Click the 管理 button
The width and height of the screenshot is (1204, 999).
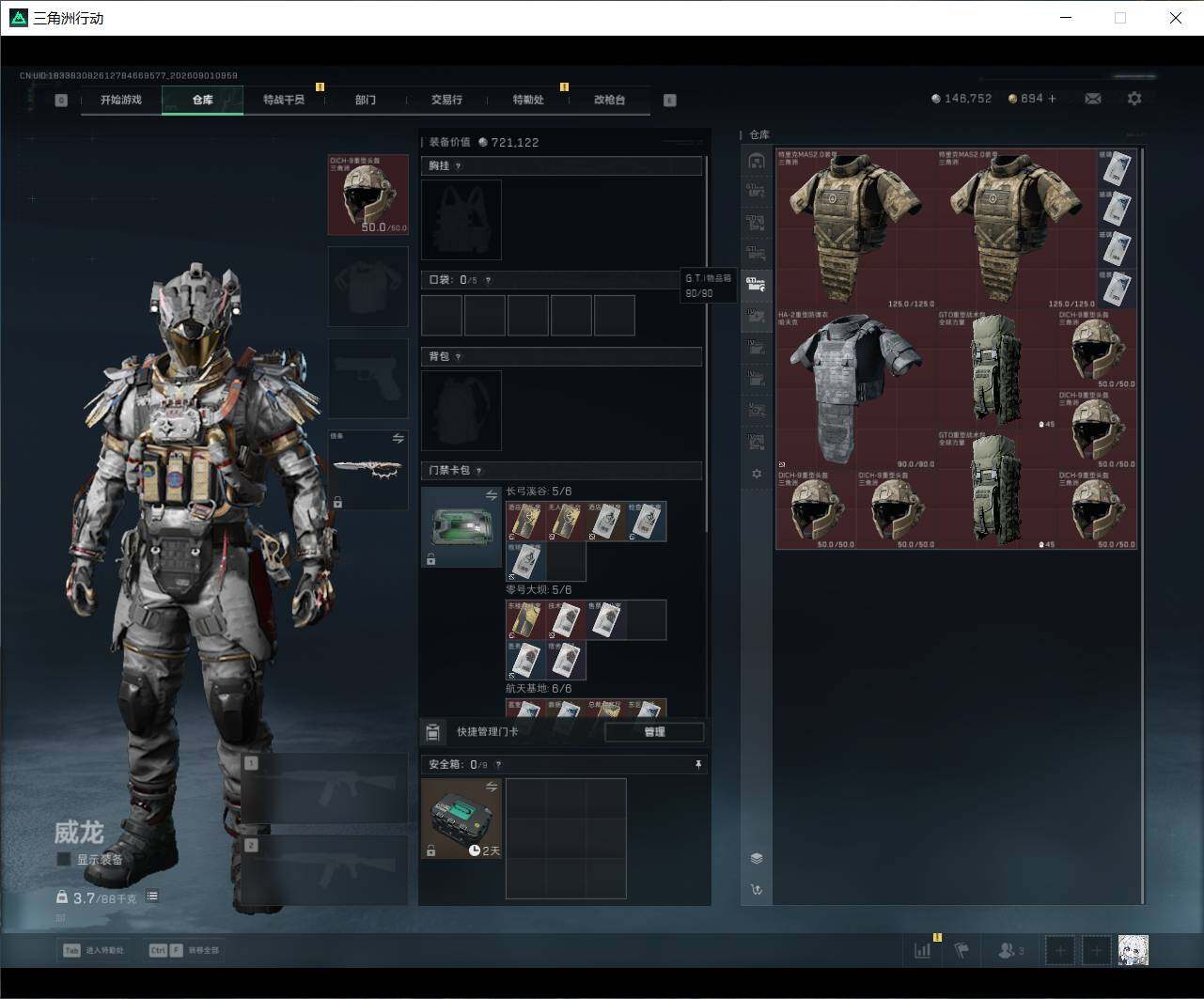654,732
